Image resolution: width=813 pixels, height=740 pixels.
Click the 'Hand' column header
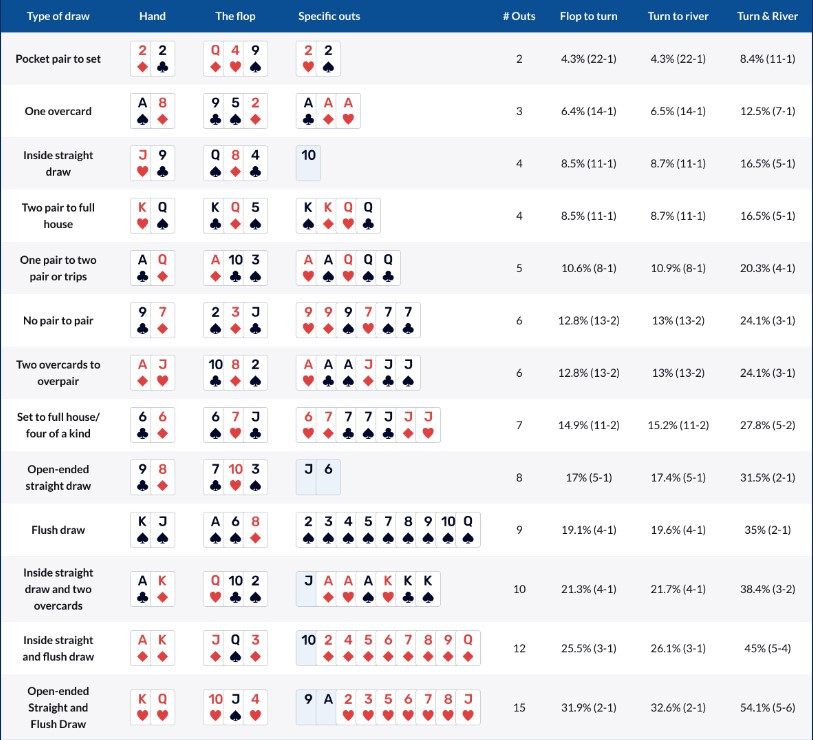pos(152,16)
